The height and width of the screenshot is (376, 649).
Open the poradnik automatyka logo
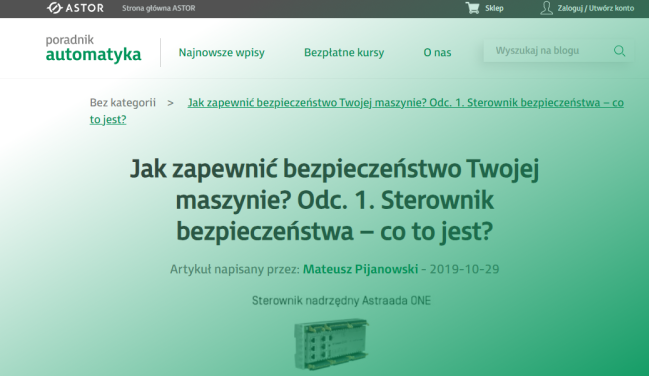pos(93,49)
